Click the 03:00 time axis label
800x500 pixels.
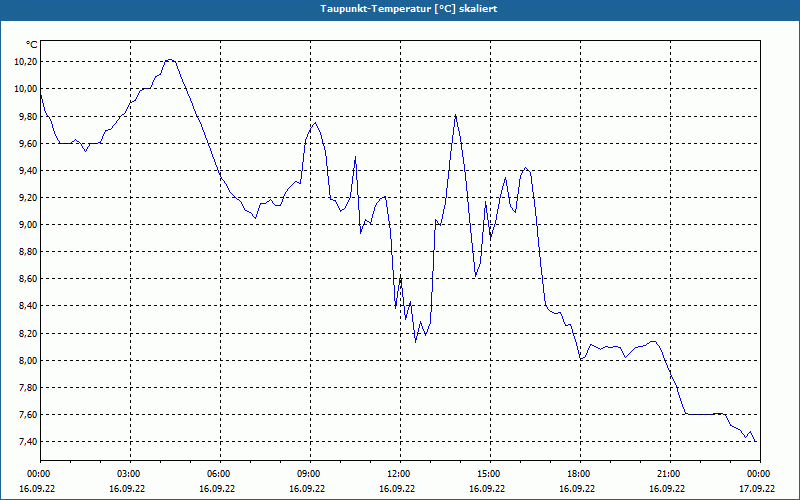click(x=131, y=474)
